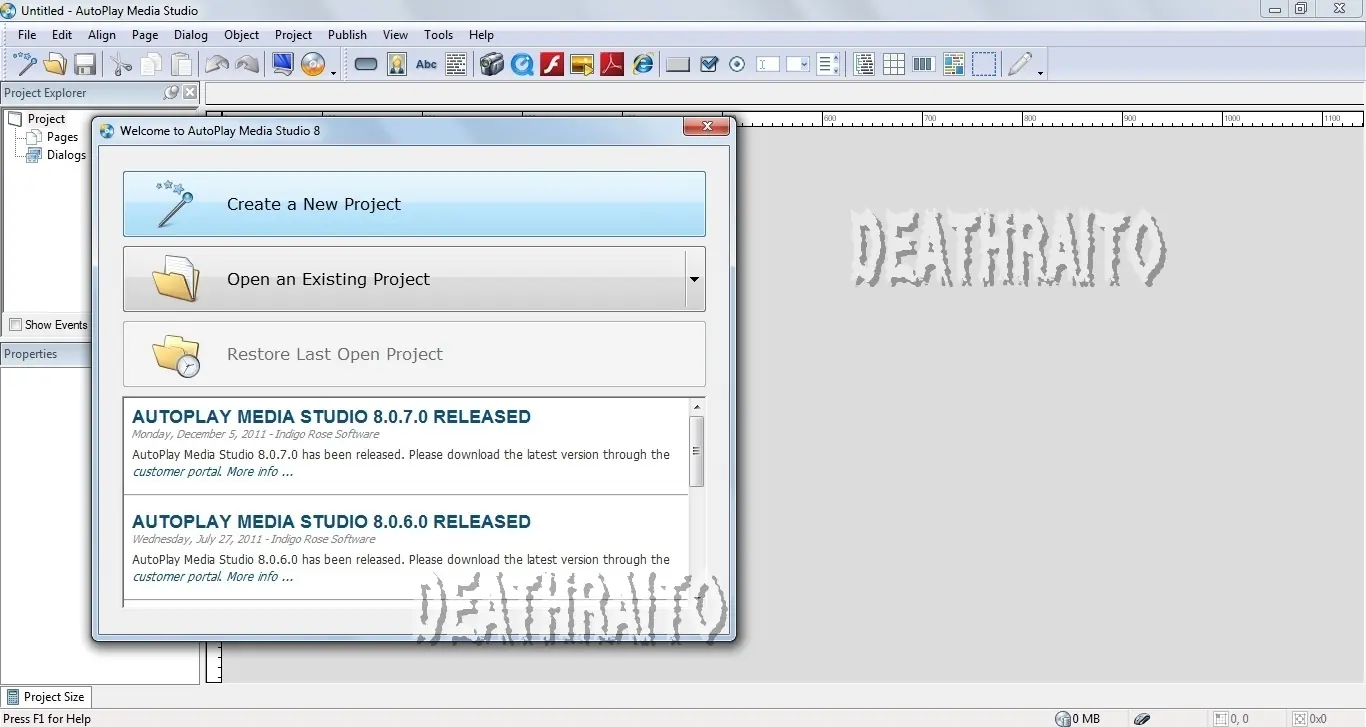Add a ListBox object from the toolbar

click(x=828, y=65)
